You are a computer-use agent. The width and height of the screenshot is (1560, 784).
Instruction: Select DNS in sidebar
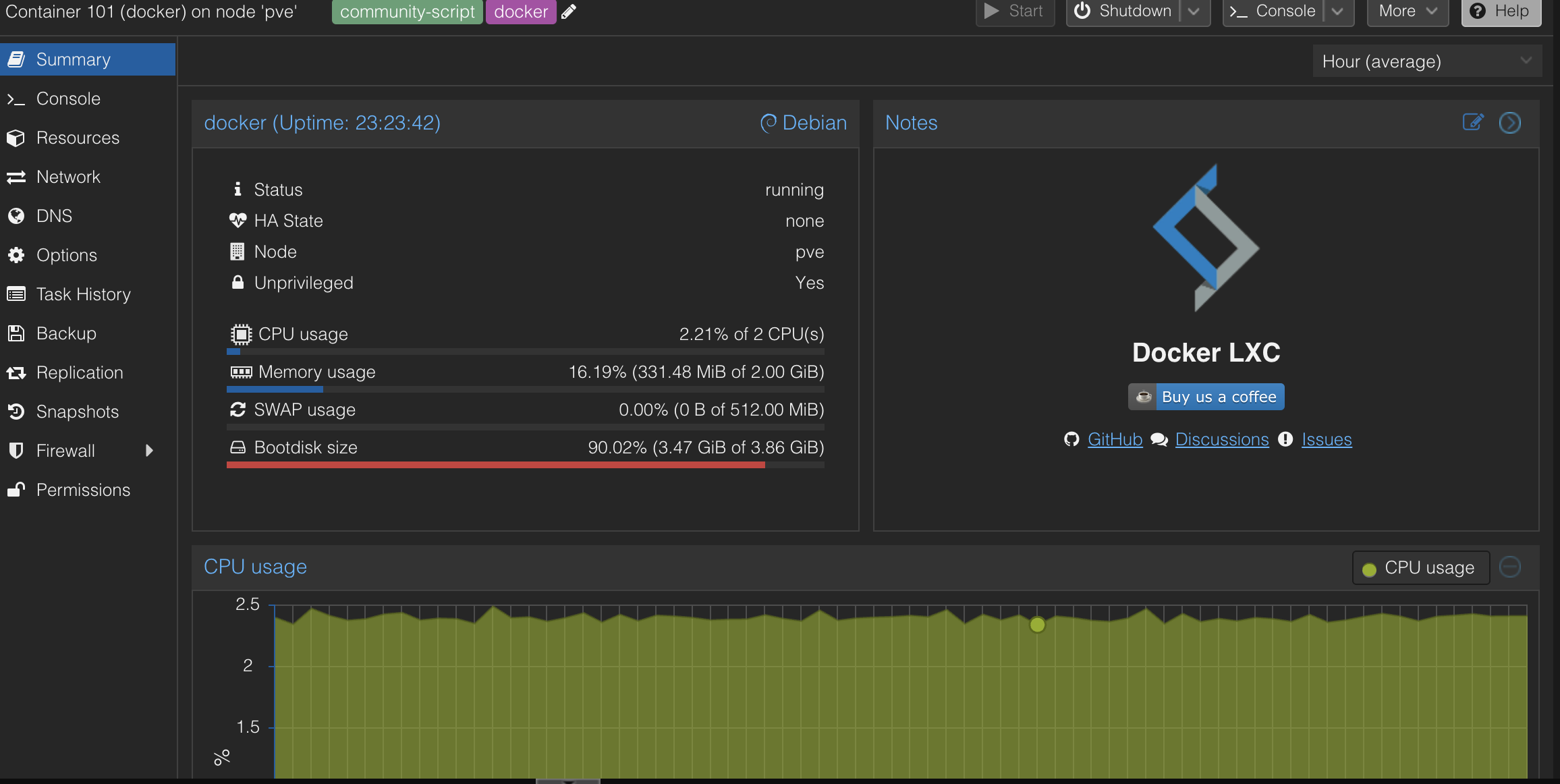[x=88, y=216]
